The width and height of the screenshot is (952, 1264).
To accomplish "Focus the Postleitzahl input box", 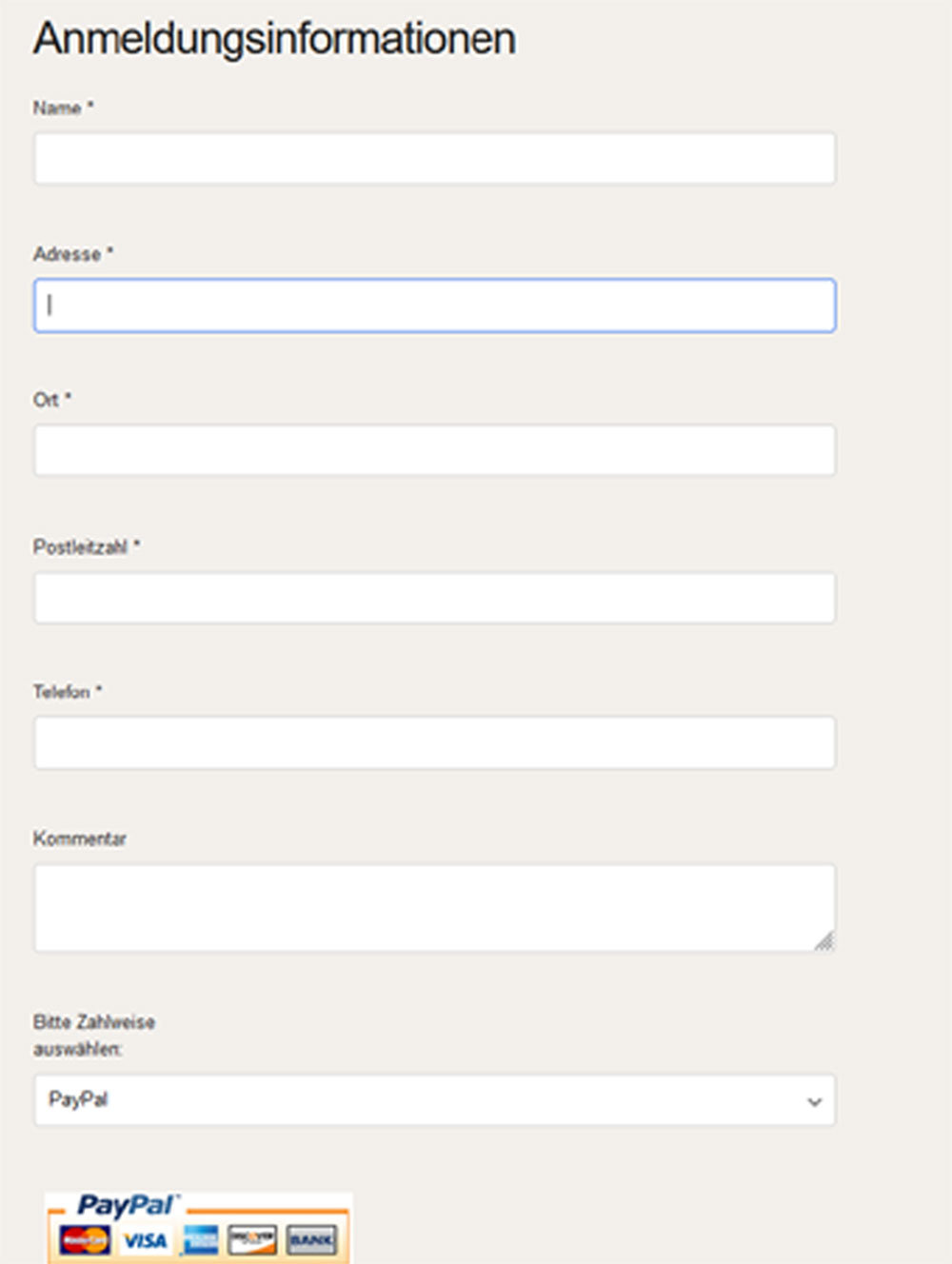I will 434,598.
